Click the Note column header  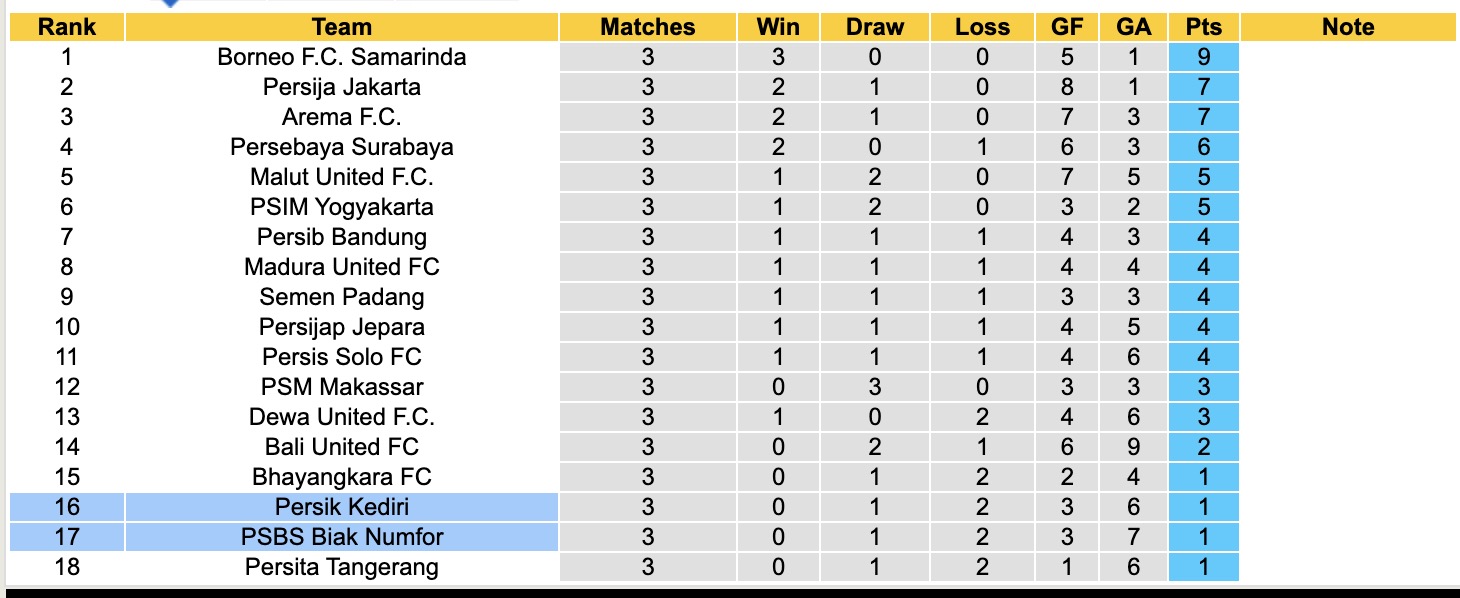click(1347, 27)
